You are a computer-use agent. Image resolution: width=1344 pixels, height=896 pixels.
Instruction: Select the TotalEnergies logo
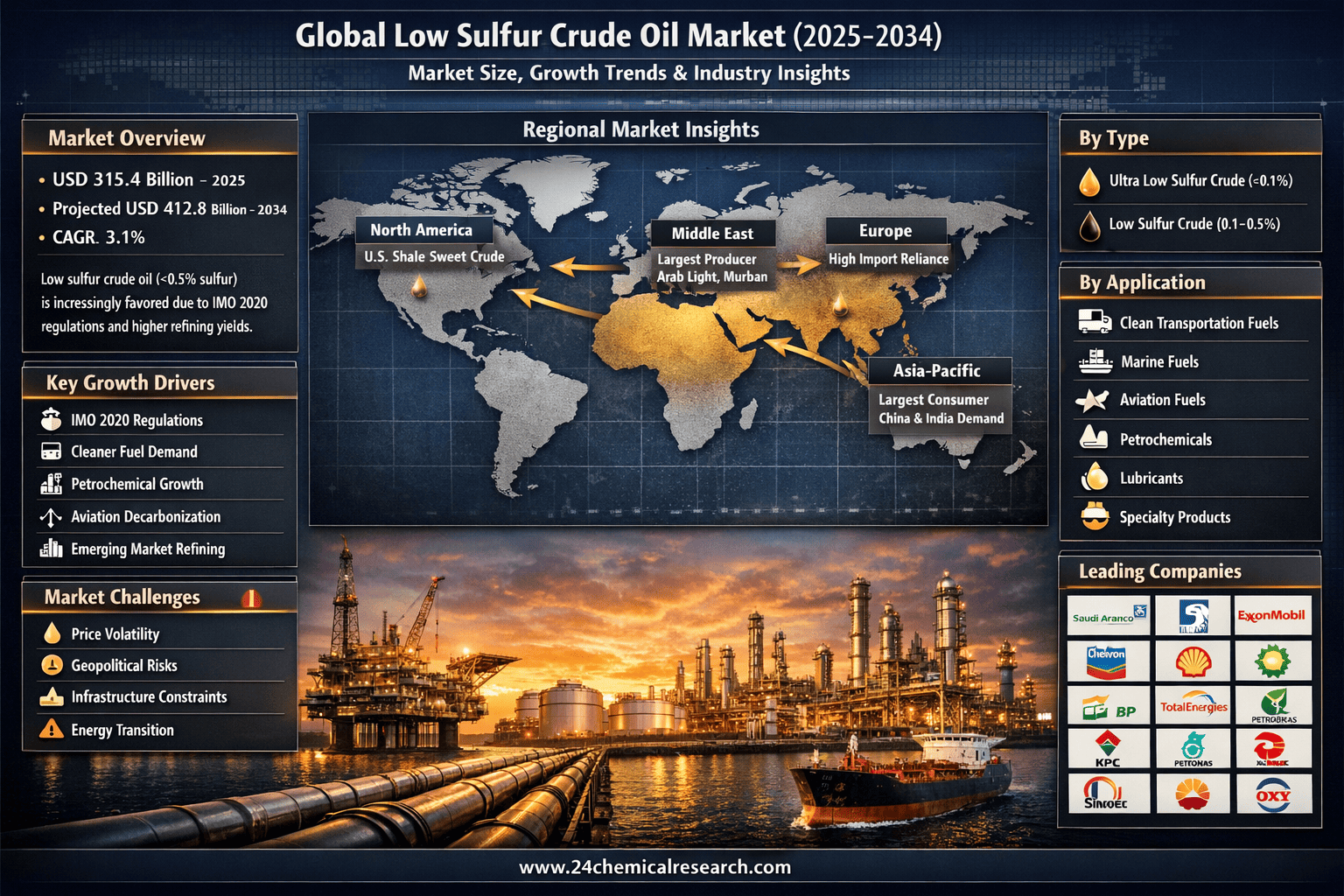coord(1193,705)
